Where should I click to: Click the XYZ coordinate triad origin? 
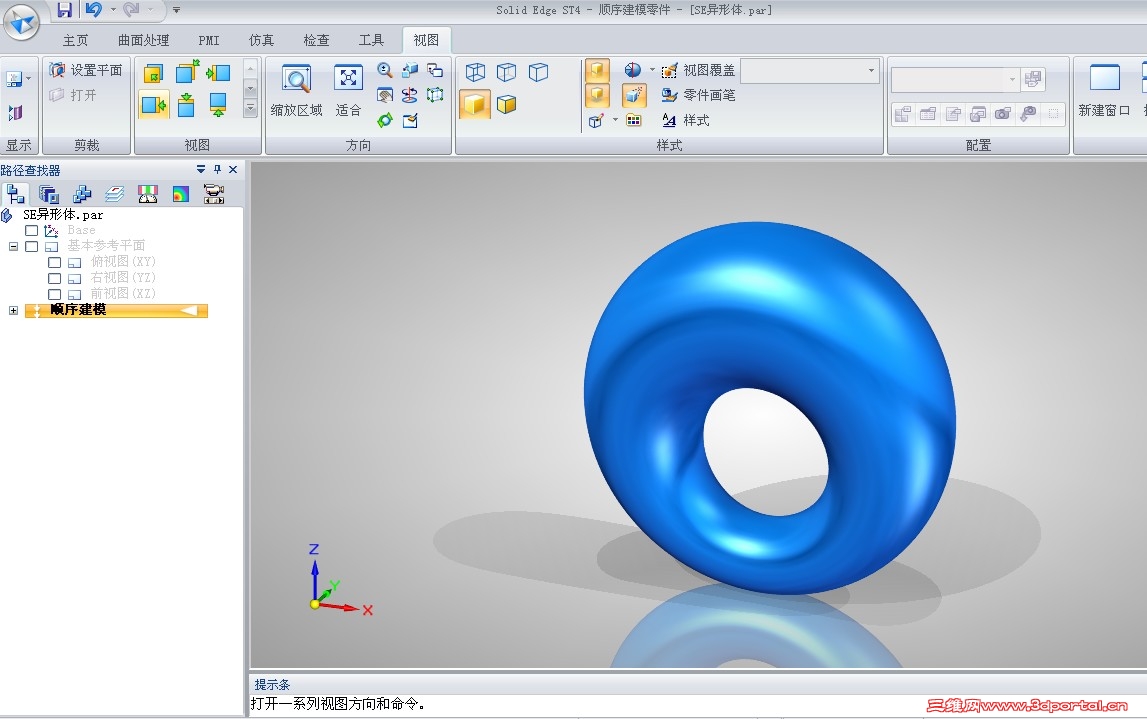pyautogui.click(x=315, y=604)
